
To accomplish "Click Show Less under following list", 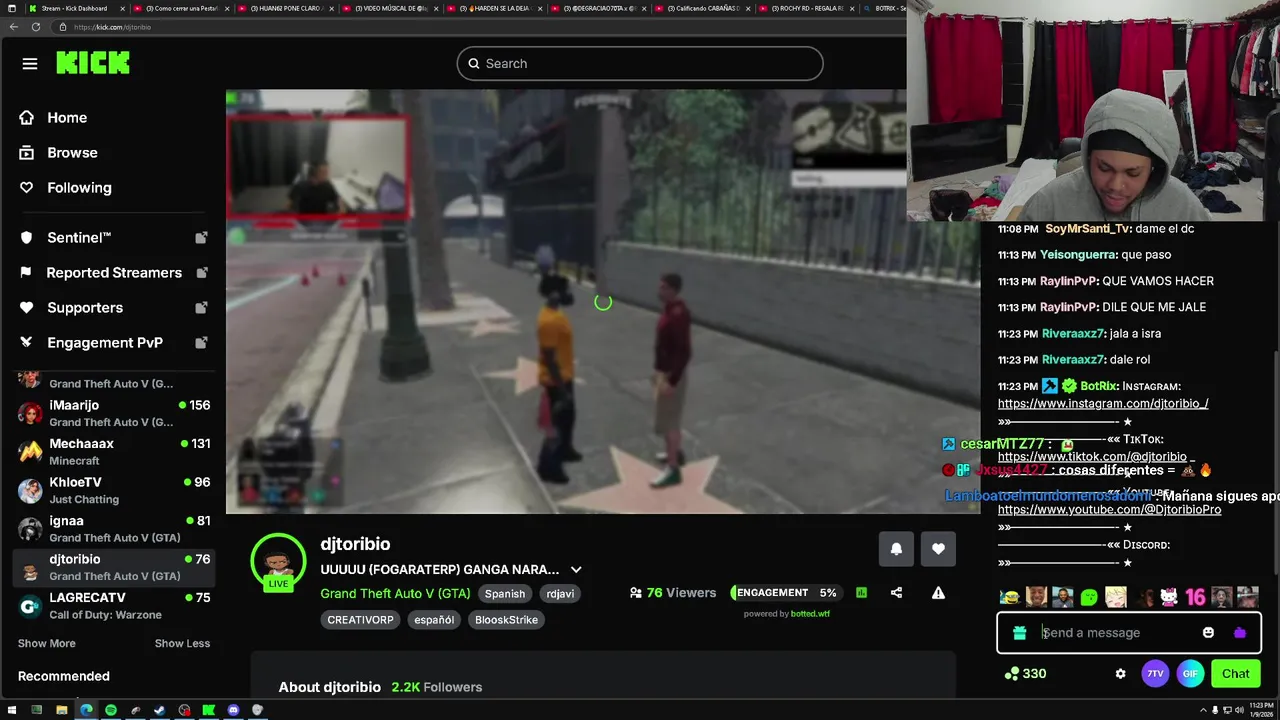I will (182, 644).
